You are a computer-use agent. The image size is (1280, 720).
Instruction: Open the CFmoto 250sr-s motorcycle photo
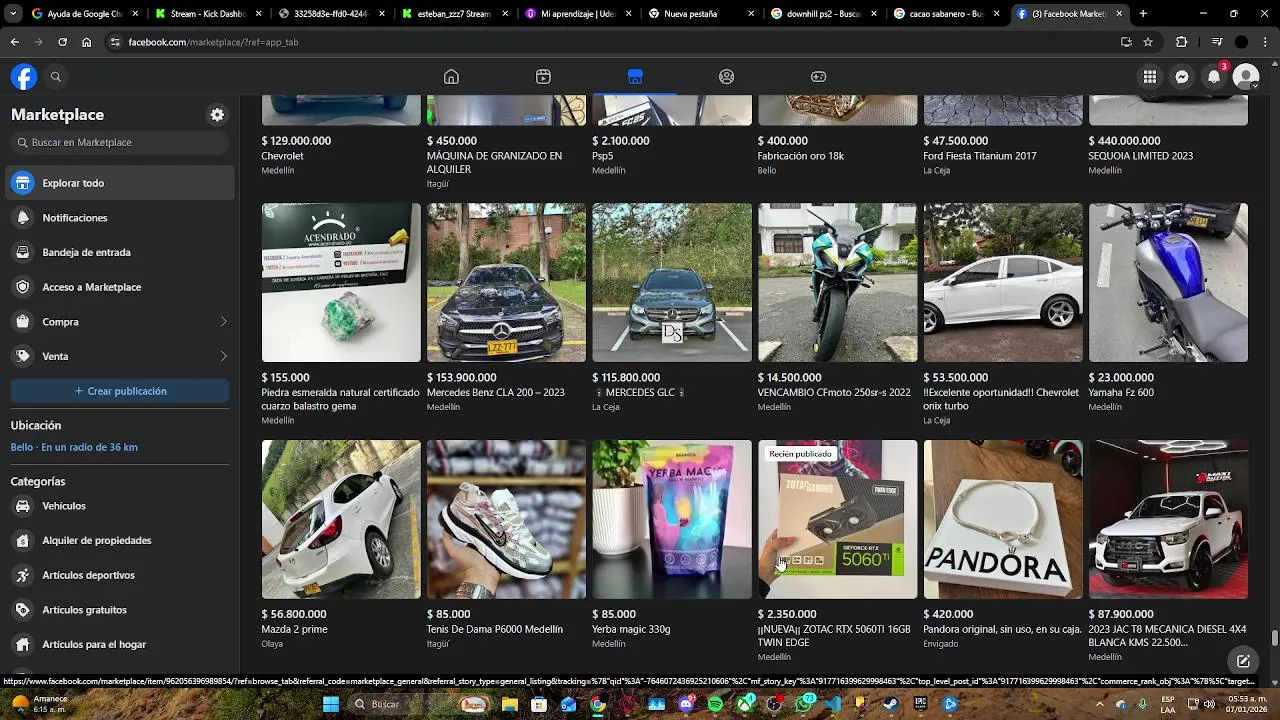(837, 283)
